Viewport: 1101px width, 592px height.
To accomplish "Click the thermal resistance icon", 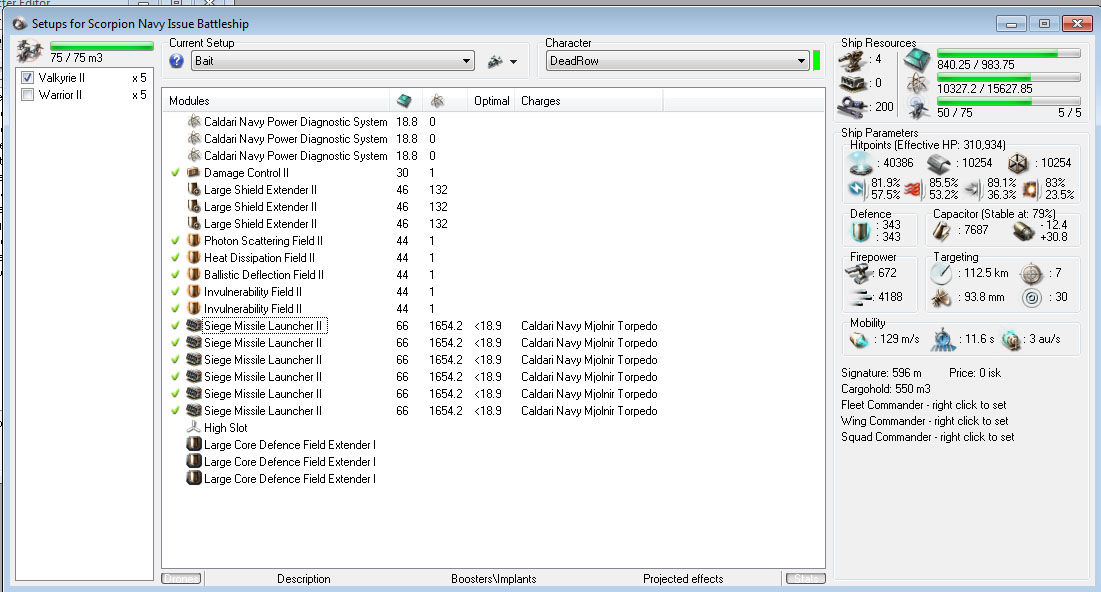I will [913, 188].
